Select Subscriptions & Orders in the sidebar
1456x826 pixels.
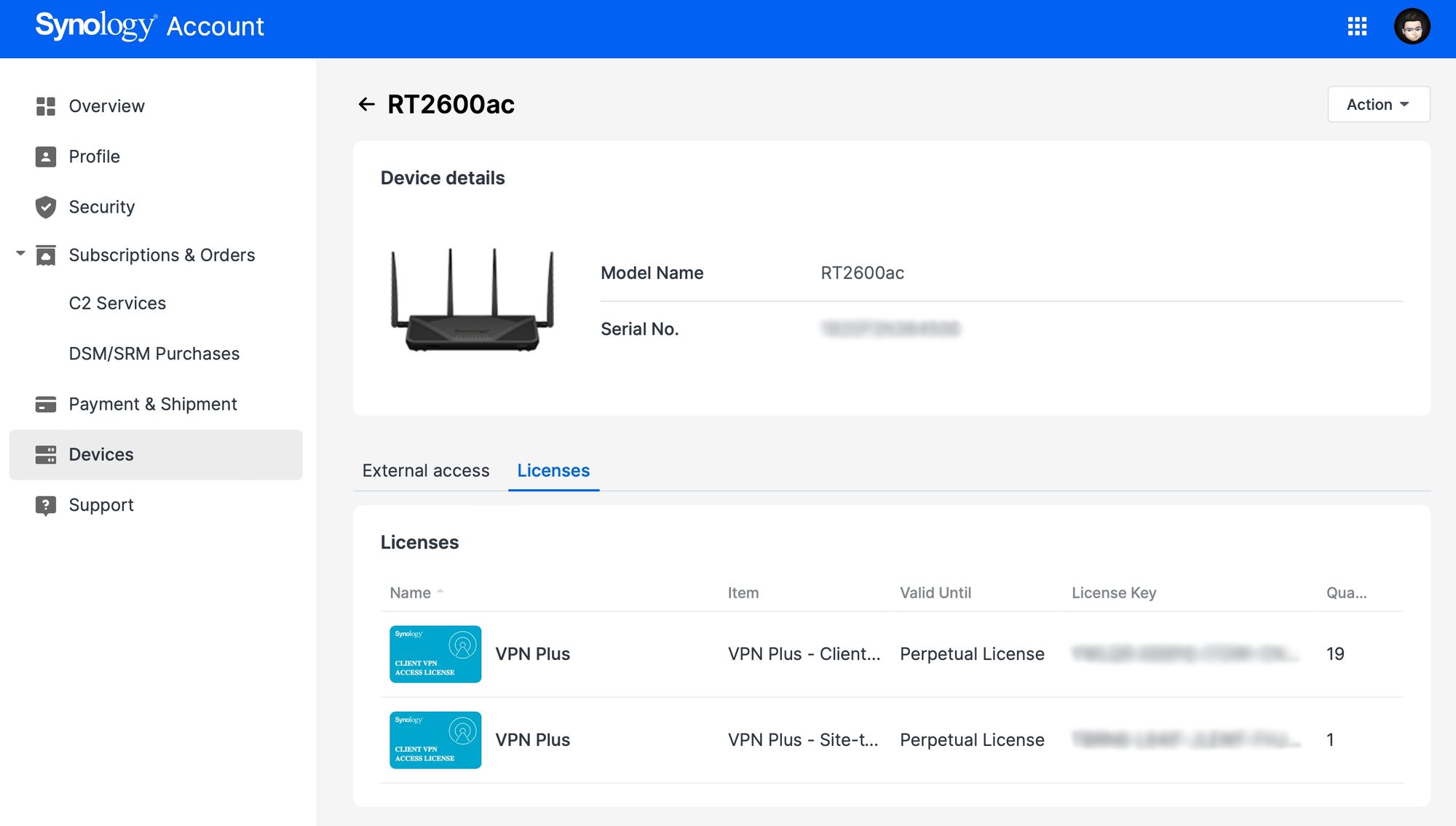(162, 255)
